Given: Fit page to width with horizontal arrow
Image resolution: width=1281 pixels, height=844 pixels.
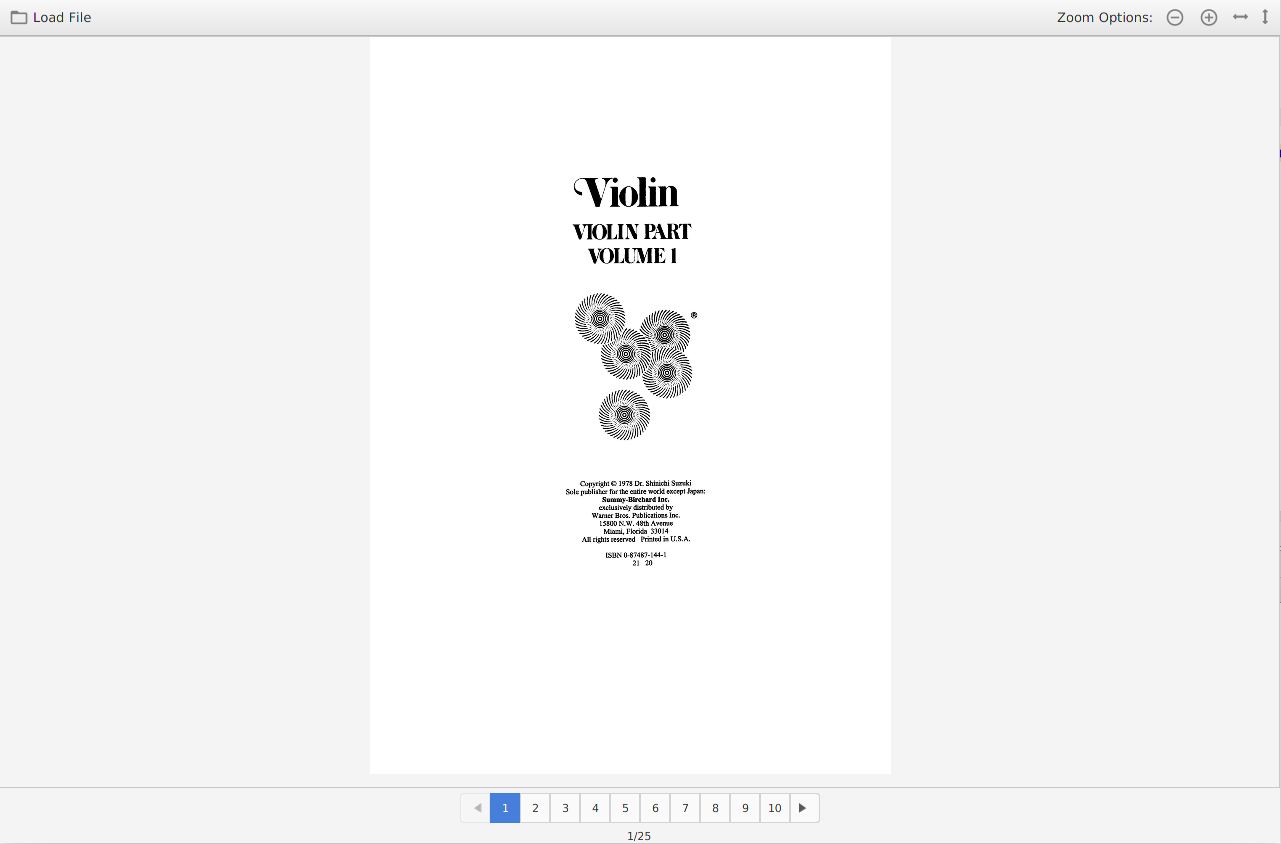Looking at the screenshot, I should click(1240, 17).
